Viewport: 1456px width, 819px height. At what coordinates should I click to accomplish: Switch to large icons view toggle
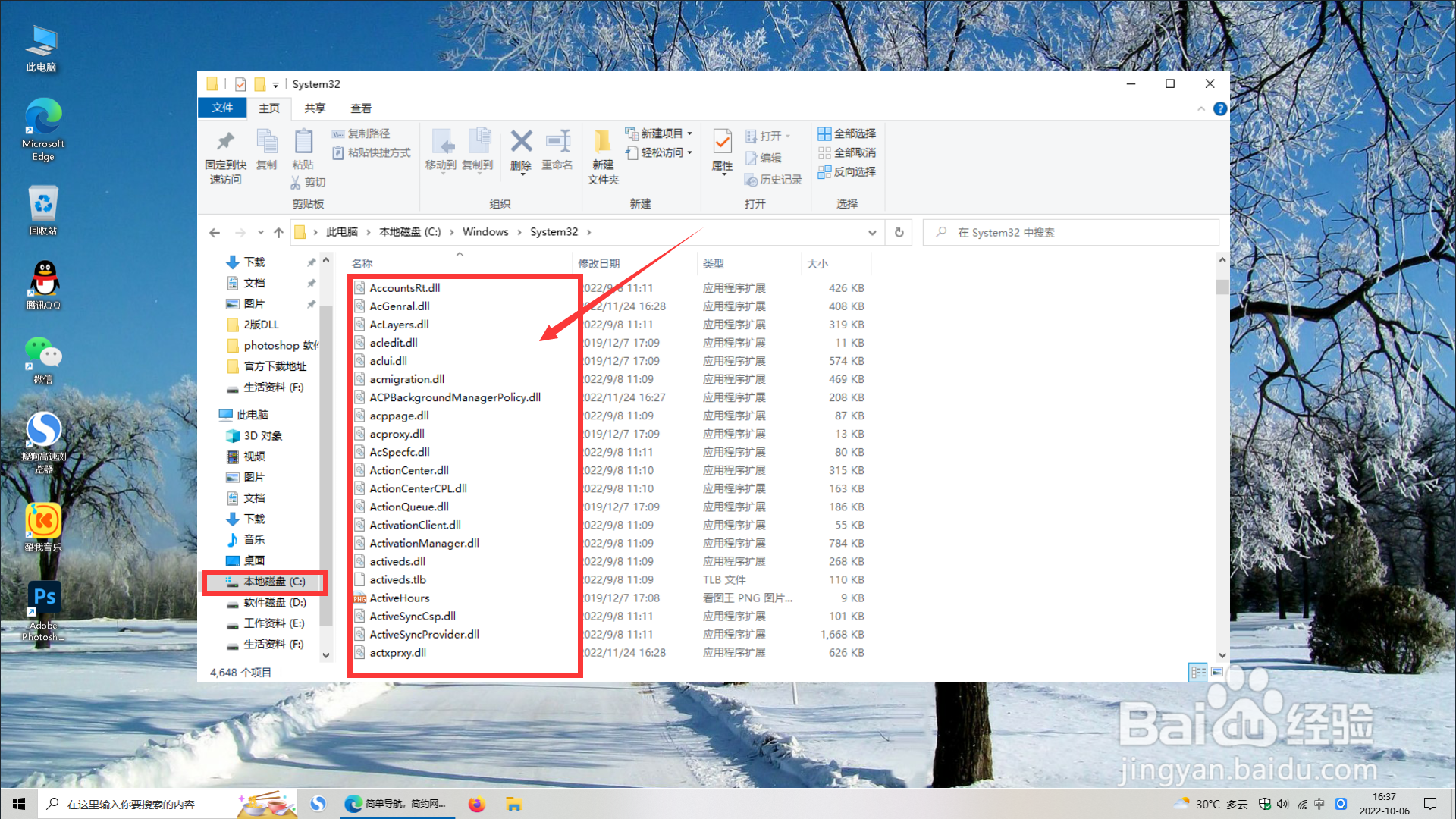pos(1217,672)
